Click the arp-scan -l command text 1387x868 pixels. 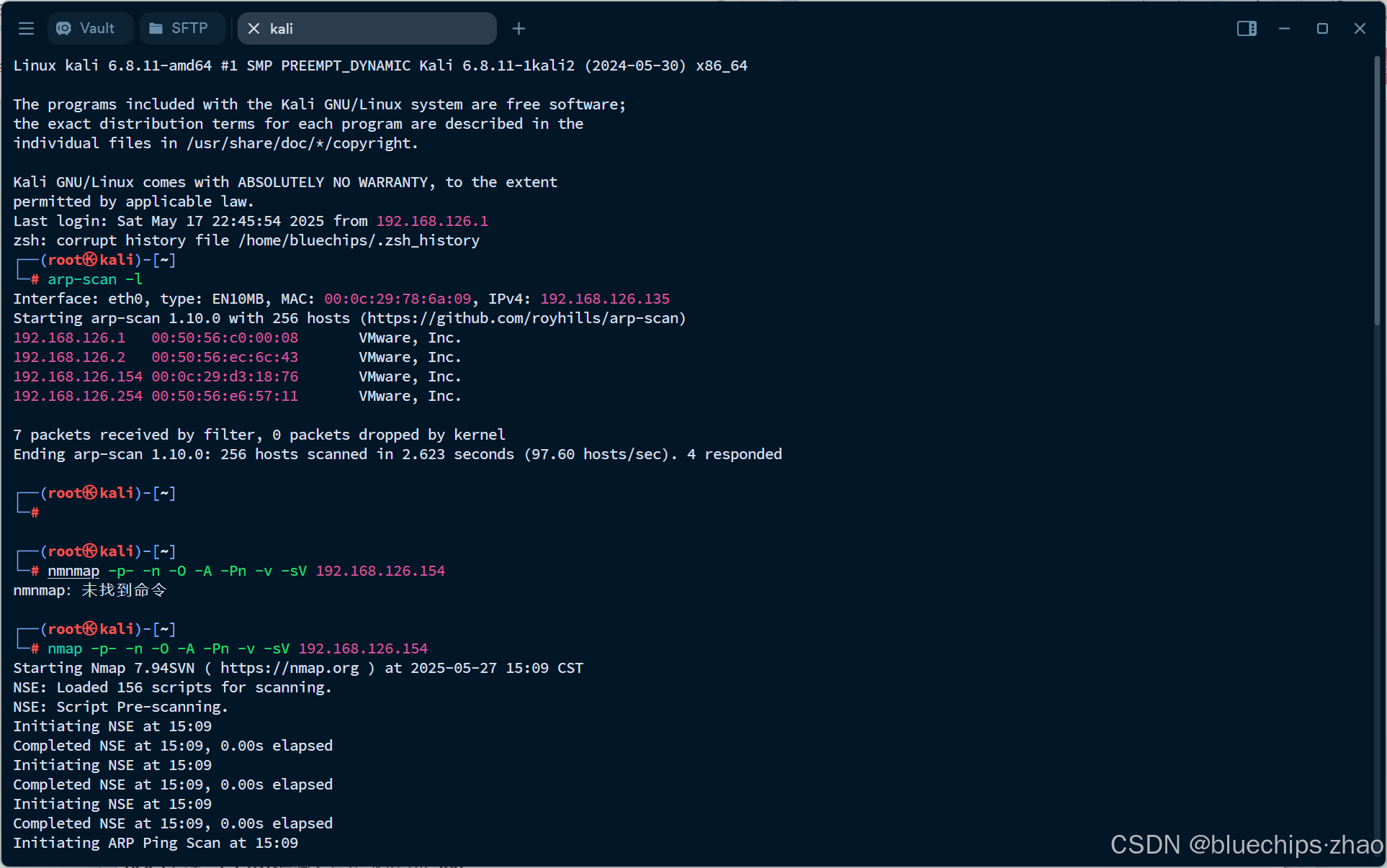click(x=95, y=279)
